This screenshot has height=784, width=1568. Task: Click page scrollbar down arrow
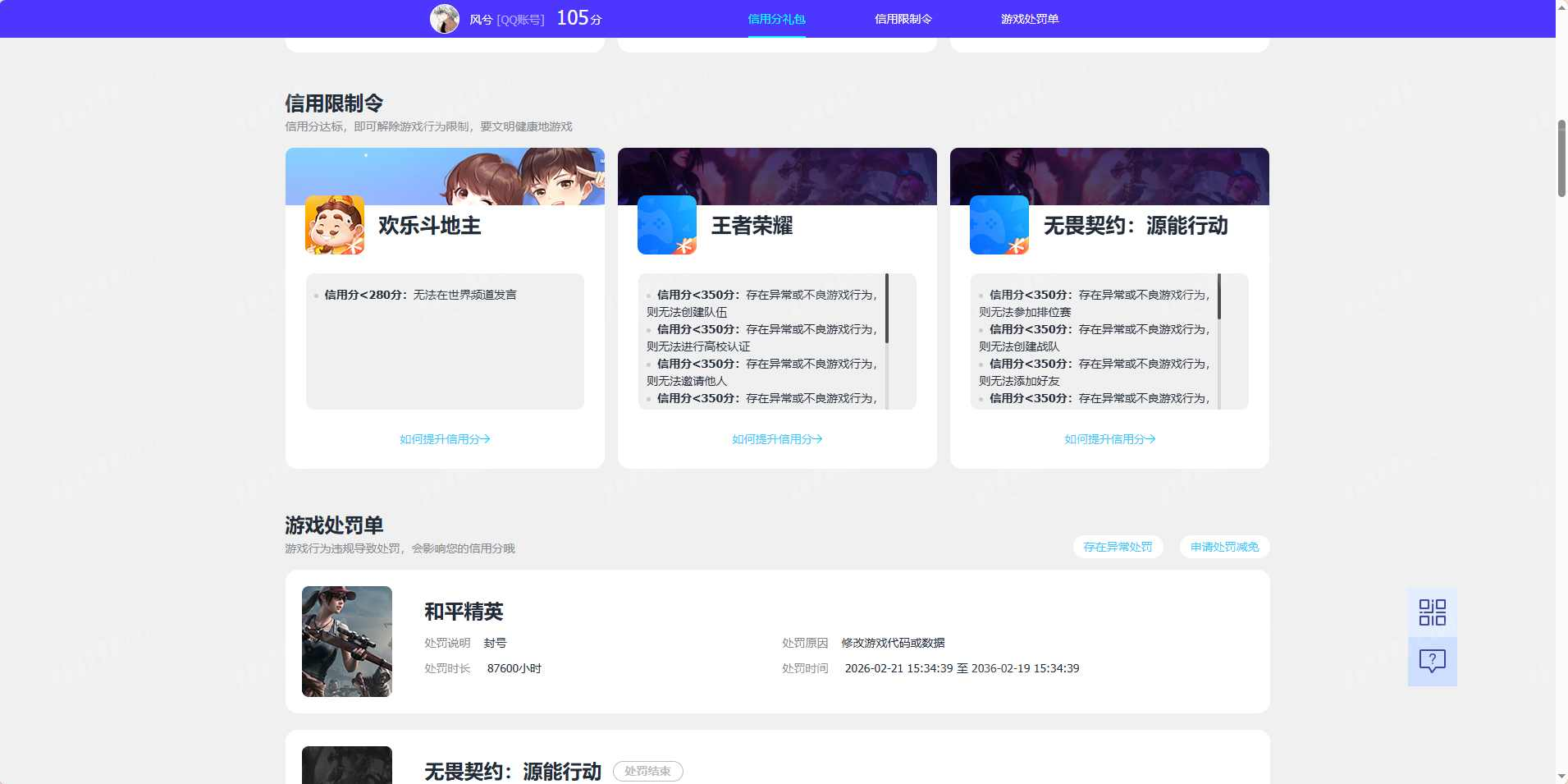coord(1561,777)
